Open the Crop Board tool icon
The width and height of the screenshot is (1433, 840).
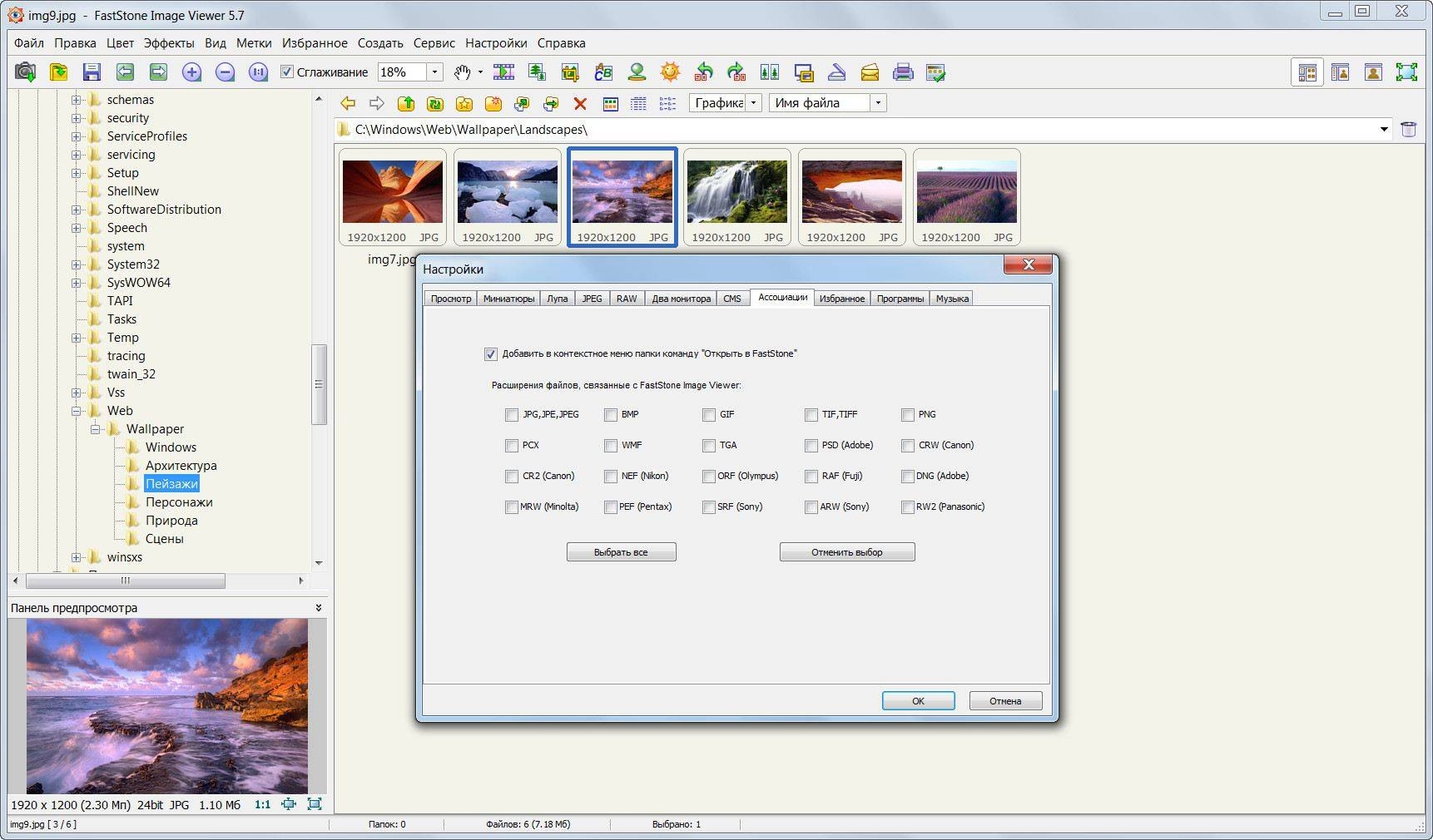click(x=570, y=72)
